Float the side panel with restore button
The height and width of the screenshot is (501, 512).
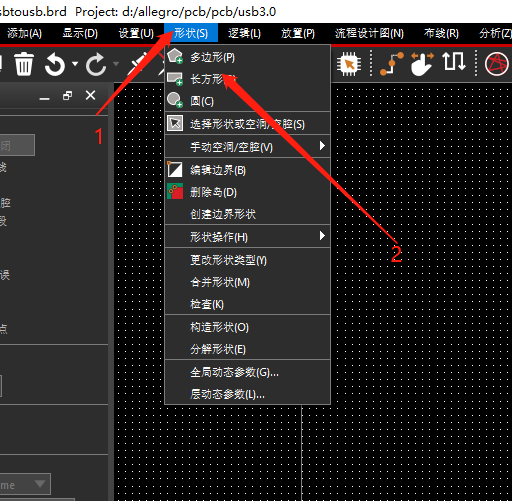point(67,96)
